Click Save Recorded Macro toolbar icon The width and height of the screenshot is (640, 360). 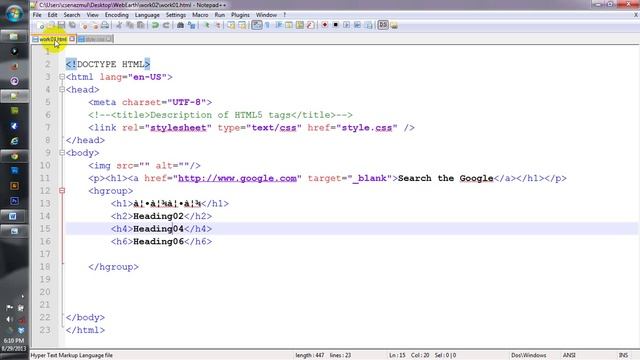click(x=369, y=25)
